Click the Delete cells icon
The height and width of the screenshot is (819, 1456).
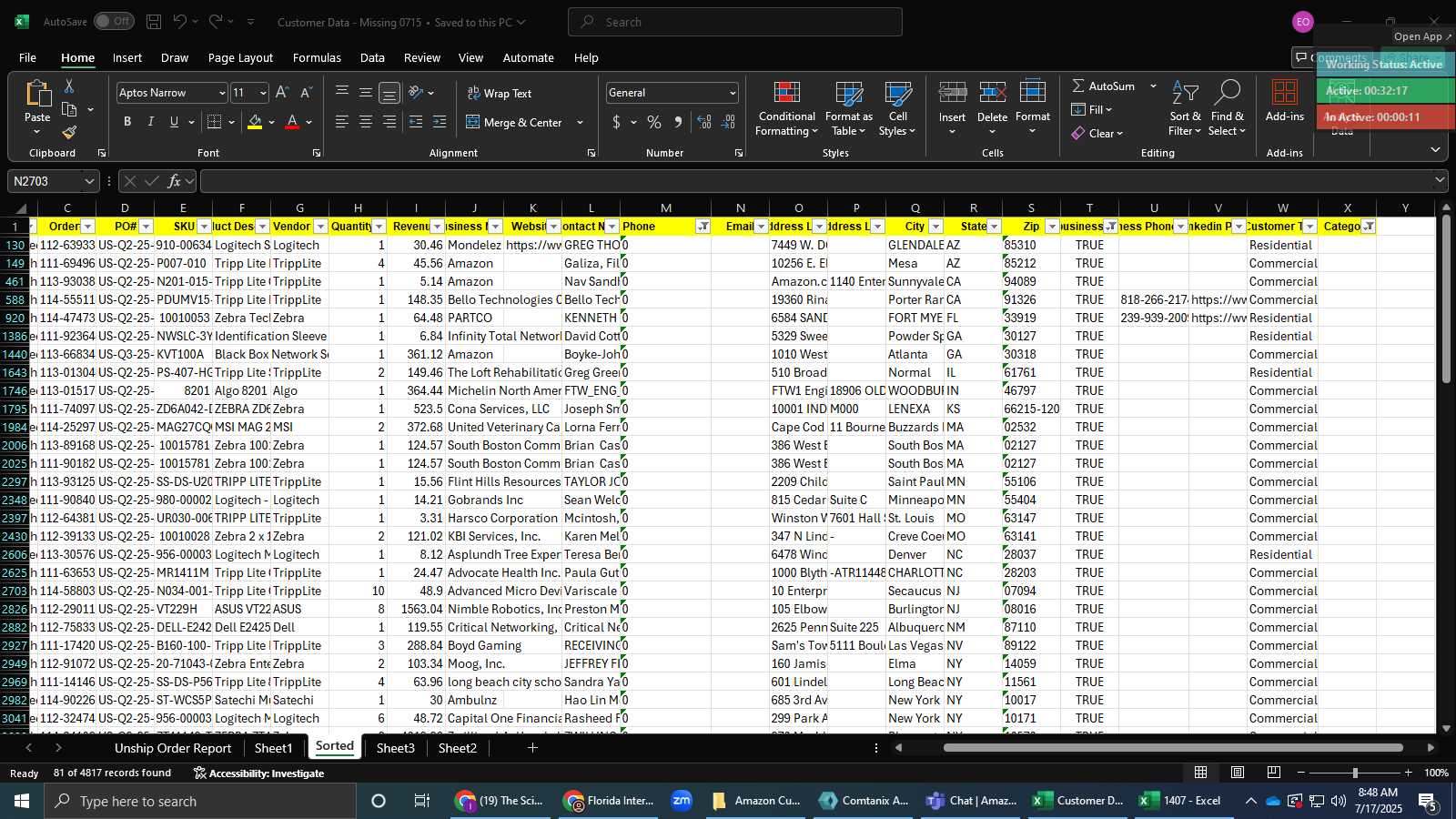(x=992, y=93)
